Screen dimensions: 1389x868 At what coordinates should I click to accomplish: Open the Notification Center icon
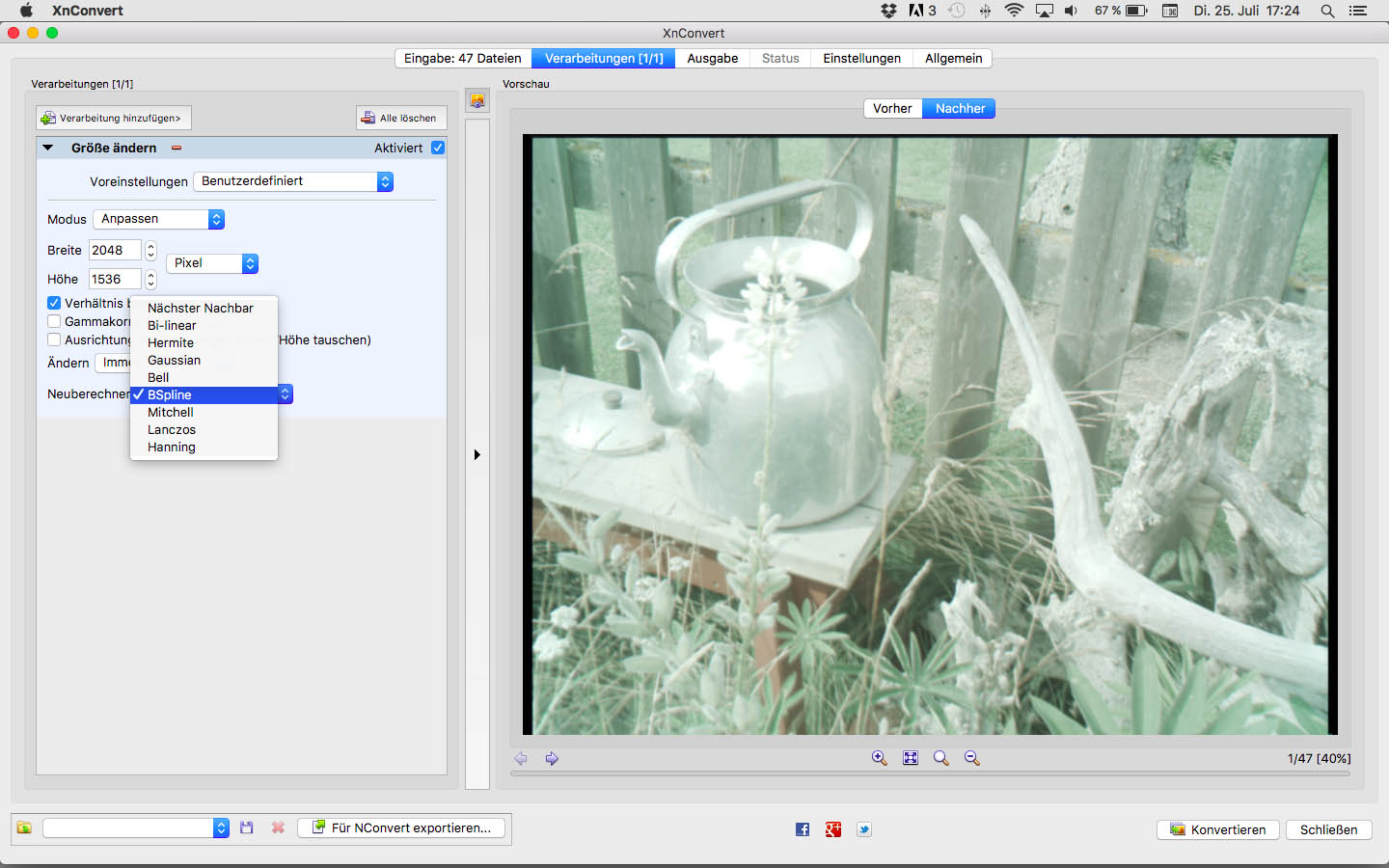coord(1358,11)
